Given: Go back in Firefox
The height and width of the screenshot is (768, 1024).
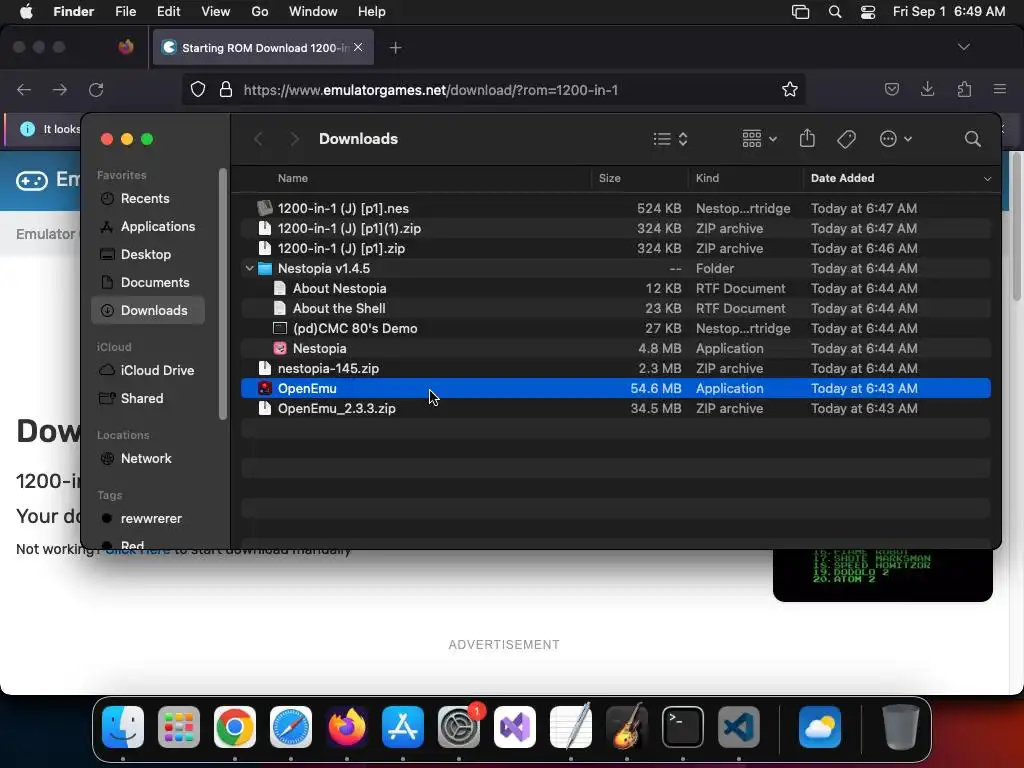Looking at the screenshot, I should pos(24,89).
